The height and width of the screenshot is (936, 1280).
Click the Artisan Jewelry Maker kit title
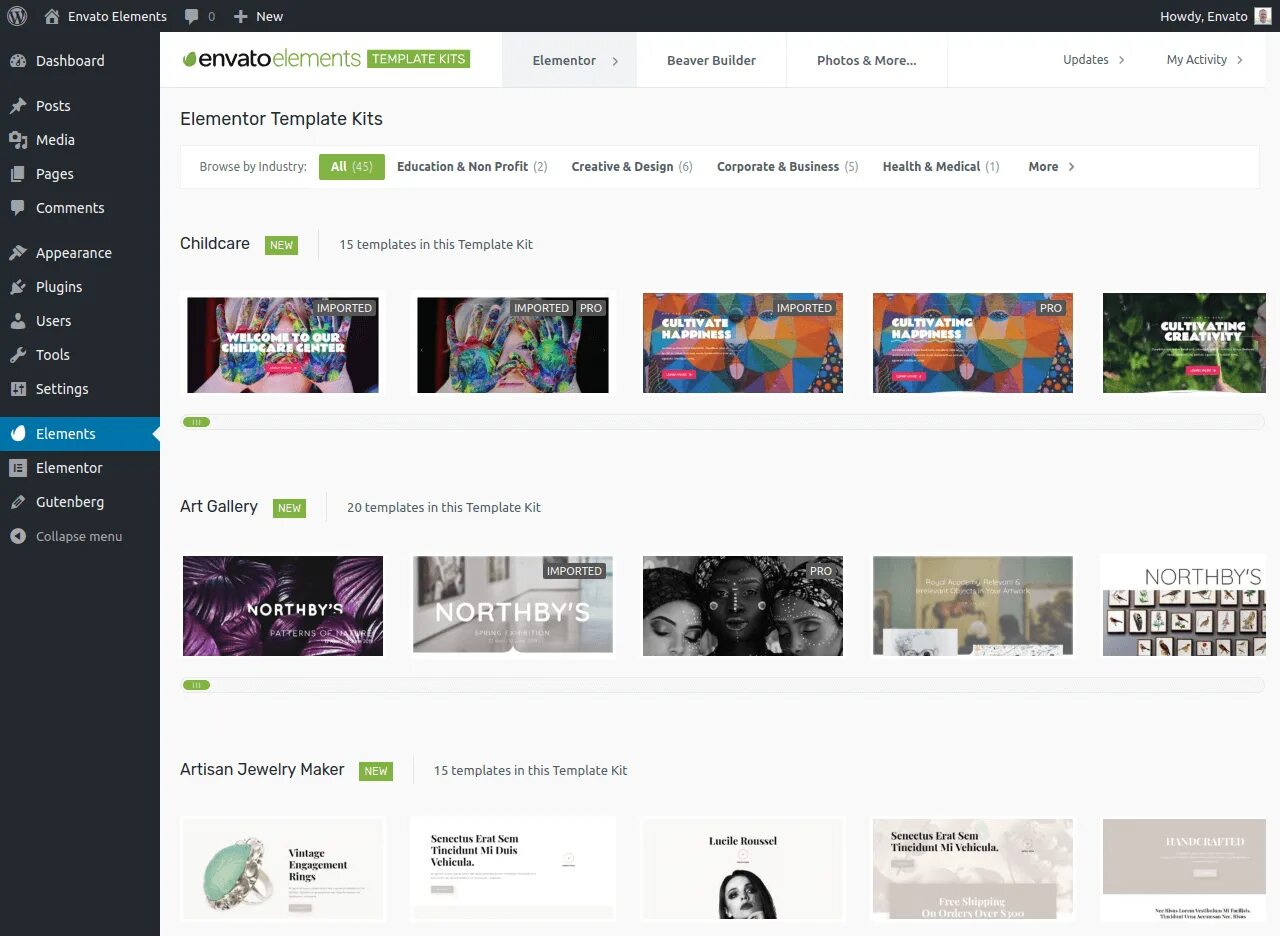coord(262,770)
